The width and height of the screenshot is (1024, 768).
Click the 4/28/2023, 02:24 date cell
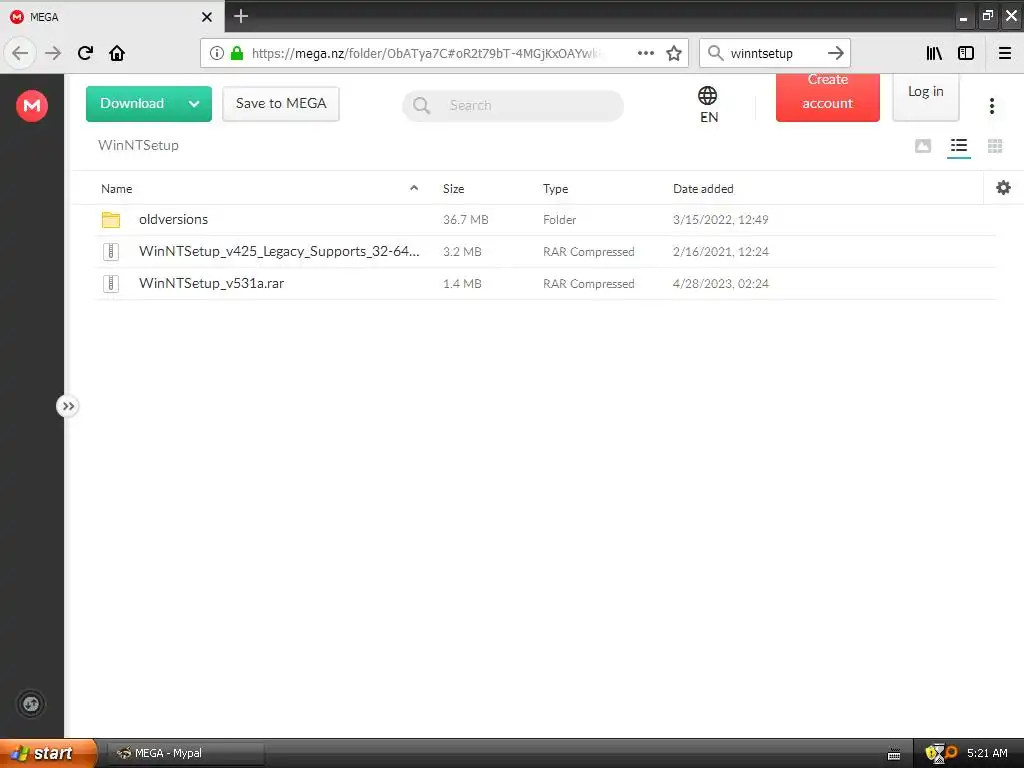click(721, 284)
